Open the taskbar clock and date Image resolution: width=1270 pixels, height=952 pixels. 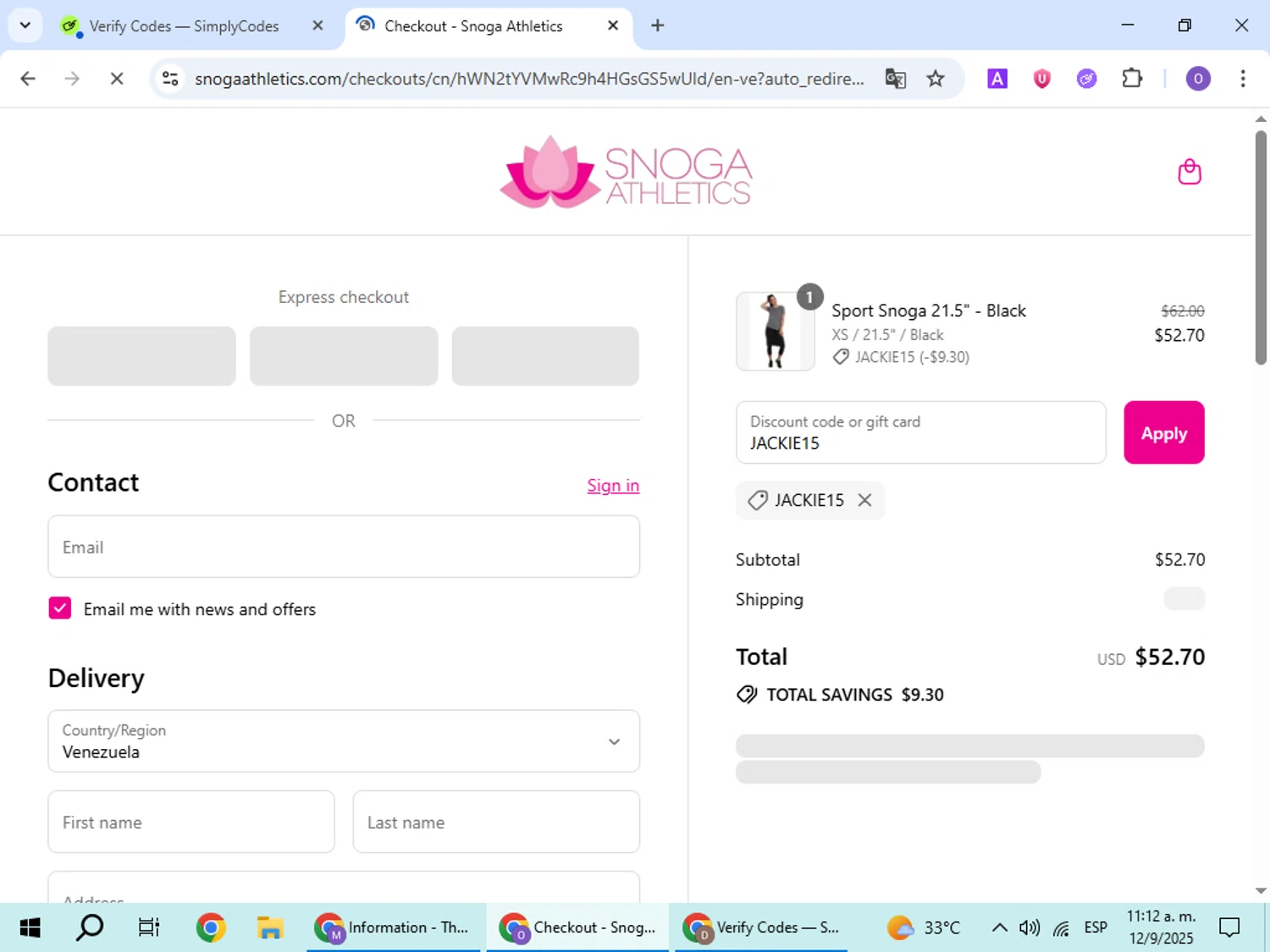click(1161, 927)
